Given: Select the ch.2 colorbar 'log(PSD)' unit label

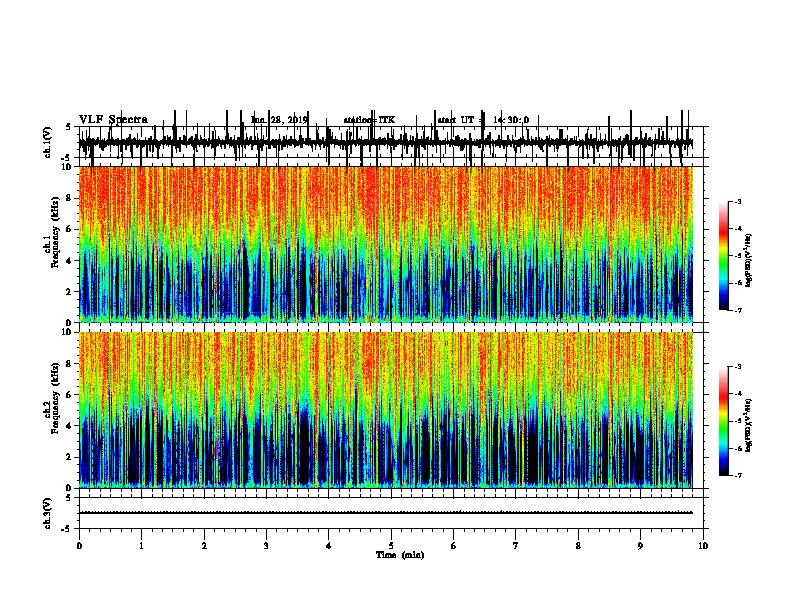Looking at the screenshot, I should [749, 425].
